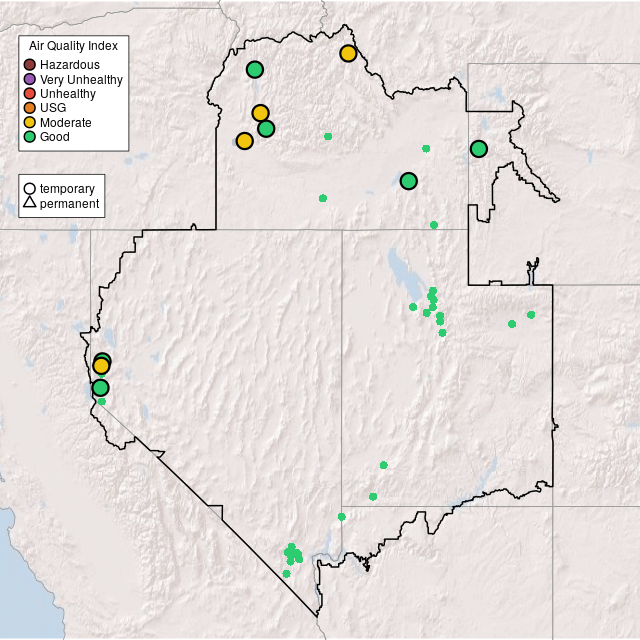Click the small green dot cluster at southern tip
Screen dimensions: 640x640
(293, 553)
